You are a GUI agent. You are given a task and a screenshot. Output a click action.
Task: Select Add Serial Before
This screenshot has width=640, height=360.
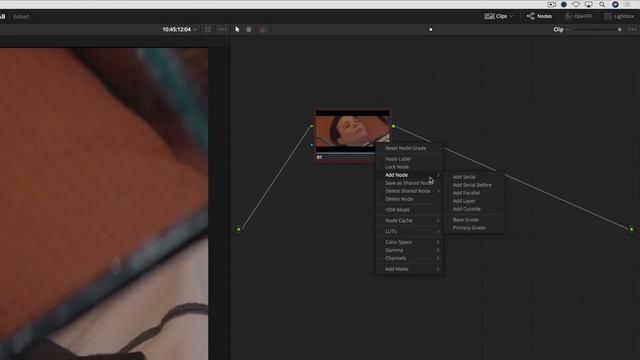tap(473, 185)
